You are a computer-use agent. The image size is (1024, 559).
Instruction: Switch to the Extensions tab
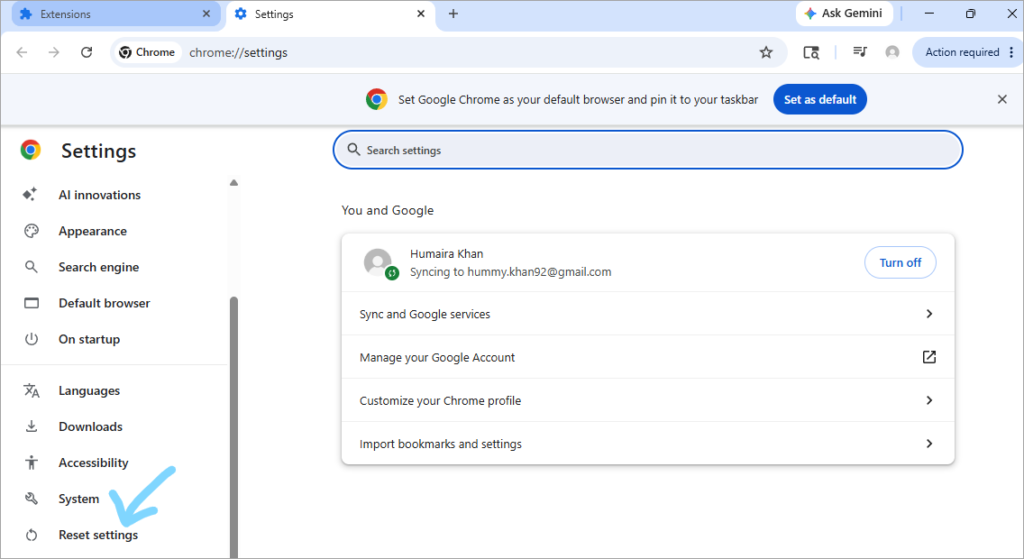point(116,14)
